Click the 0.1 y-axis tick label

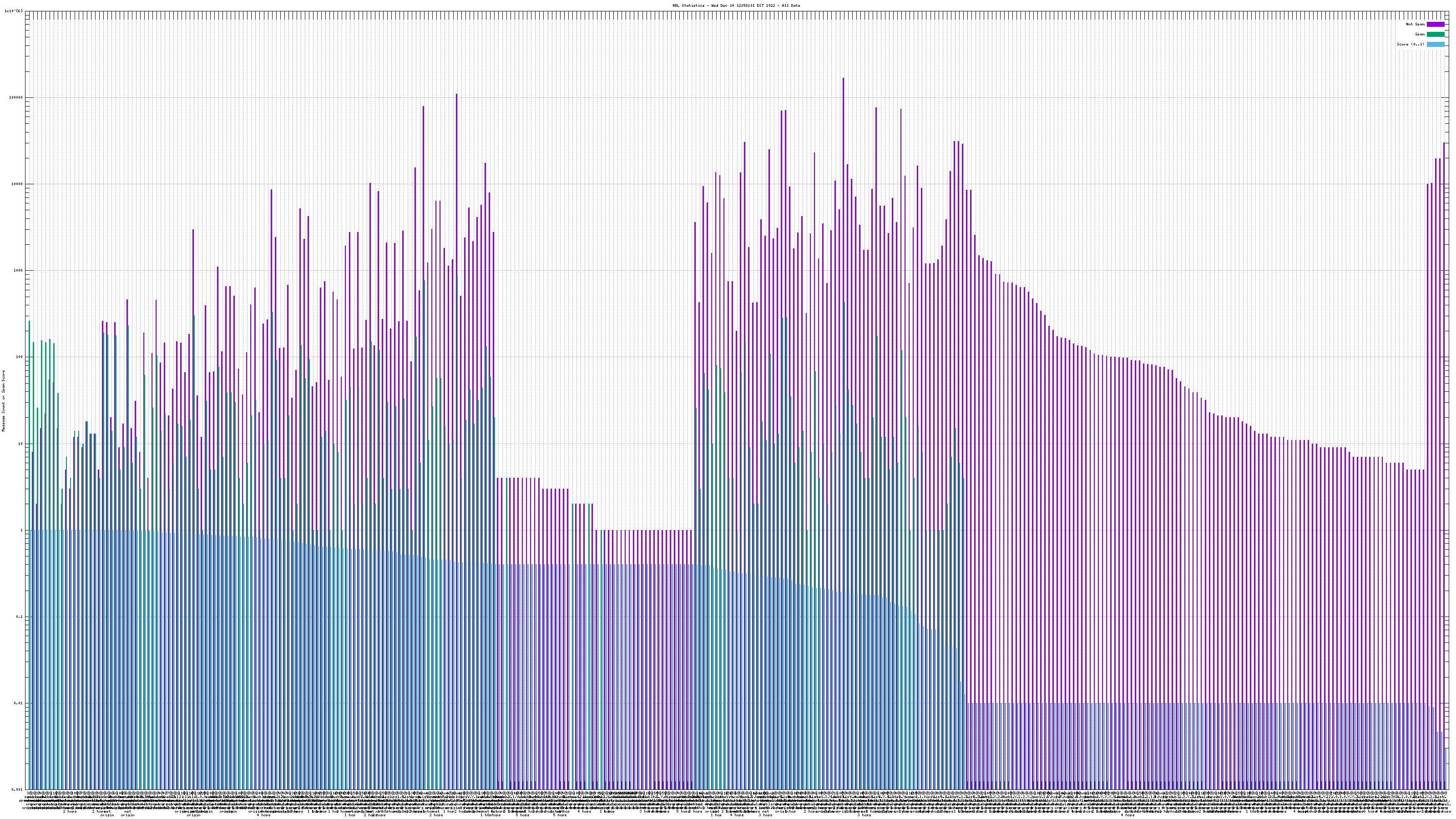[20, 617]
